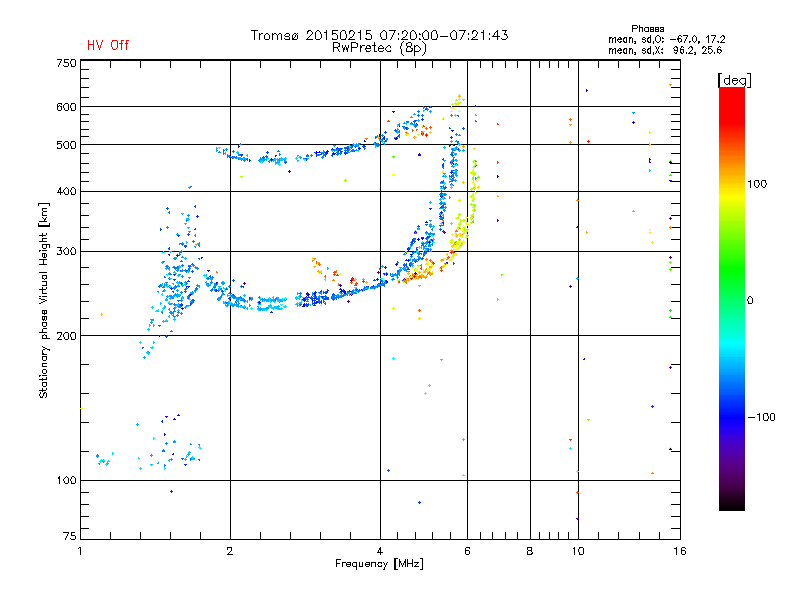This screenshot has width=800, height=600.
Task: Click the "Phases" statistics heading
Action: coord(647,29)
